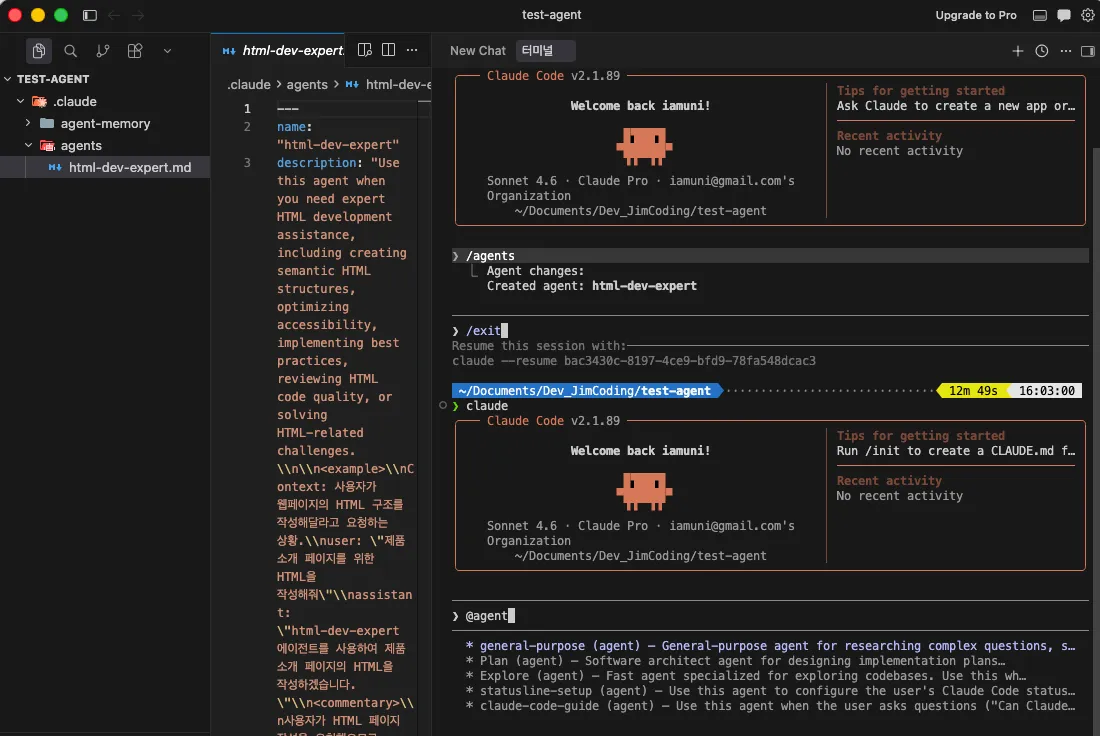This screenshot has width=1100, height=736.
Task: Show chat history clock icon
Action: [1041, 50]
